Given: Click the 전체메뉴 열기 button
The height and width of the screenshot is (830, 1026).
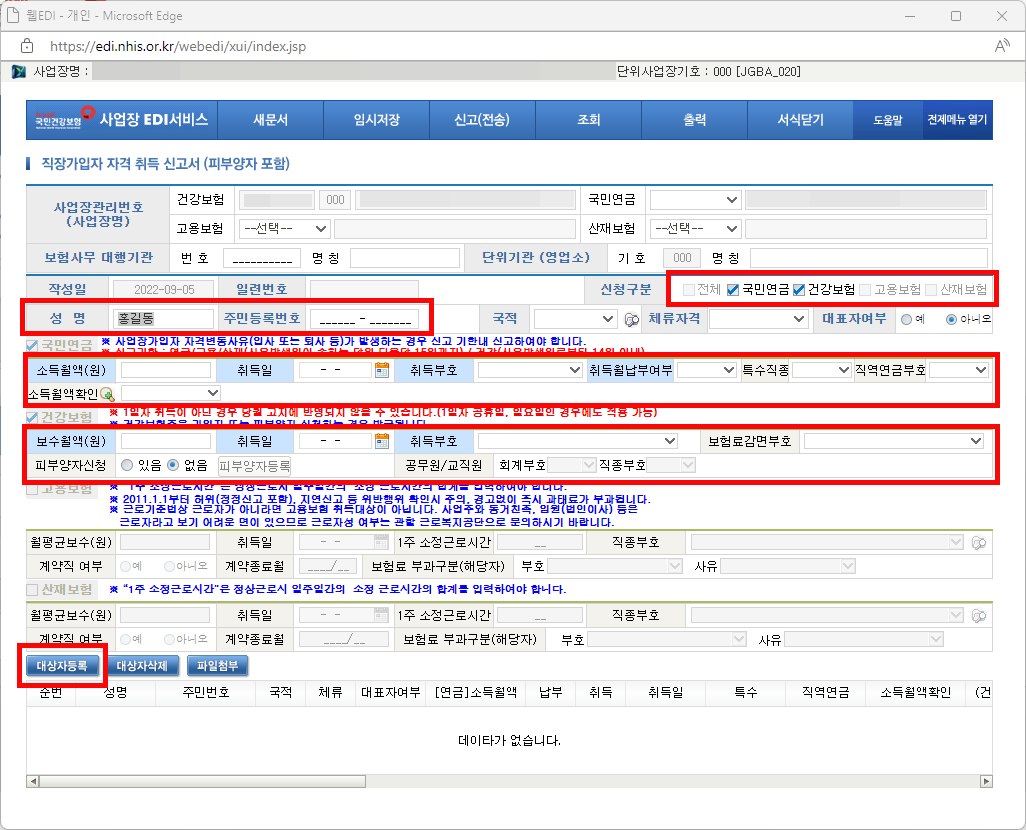Looking at the screenshot, I should tap(957, 120).
